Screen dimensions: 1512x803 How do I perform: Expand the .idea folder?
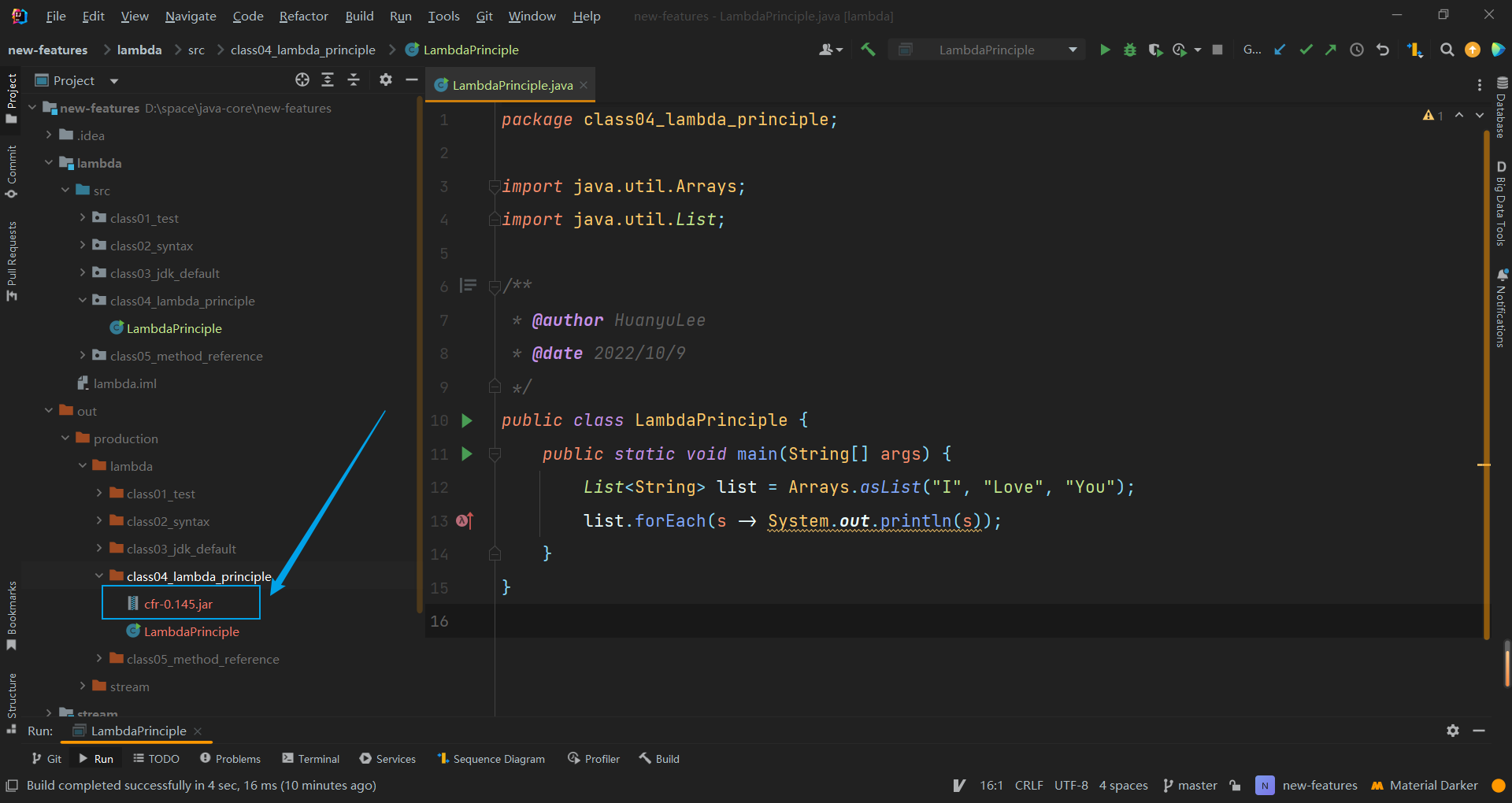(49, 135)
